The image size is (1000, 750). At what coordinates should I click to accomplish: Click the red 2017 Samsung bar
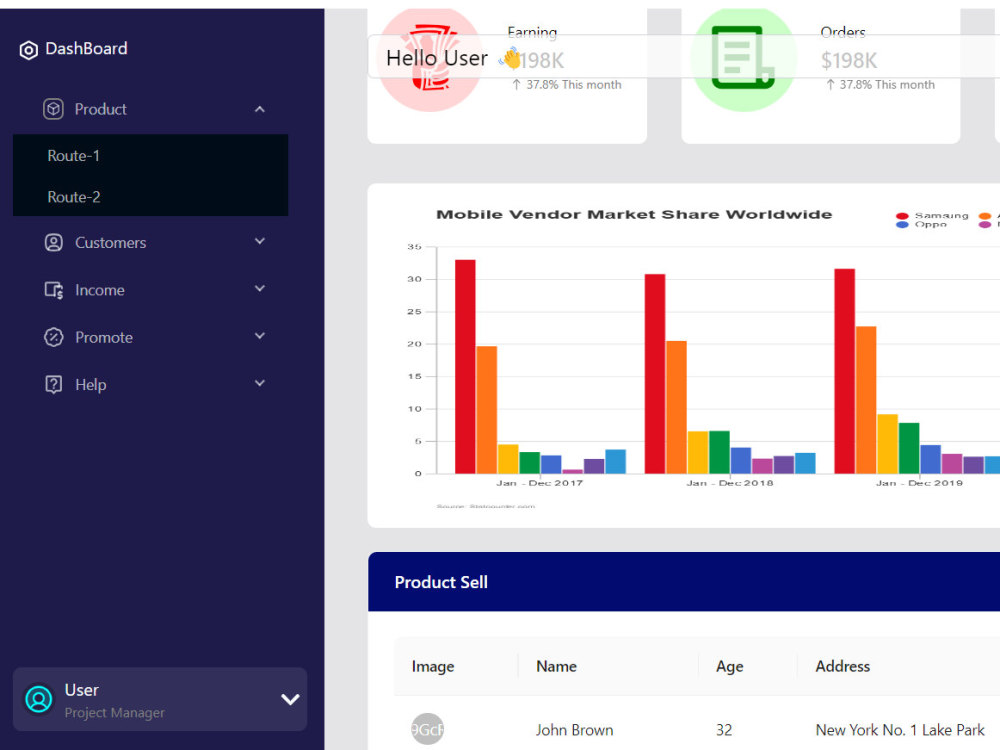(x=465, y=367)
